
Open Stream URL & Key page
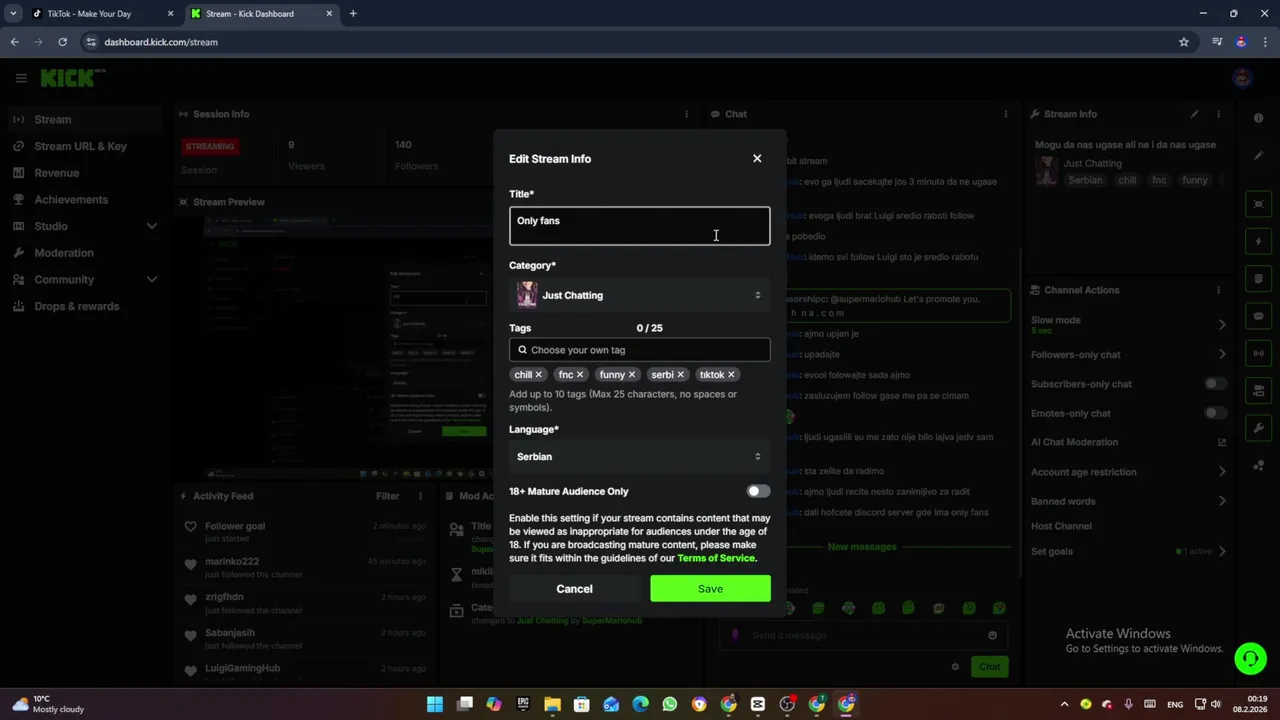(80, 146)
